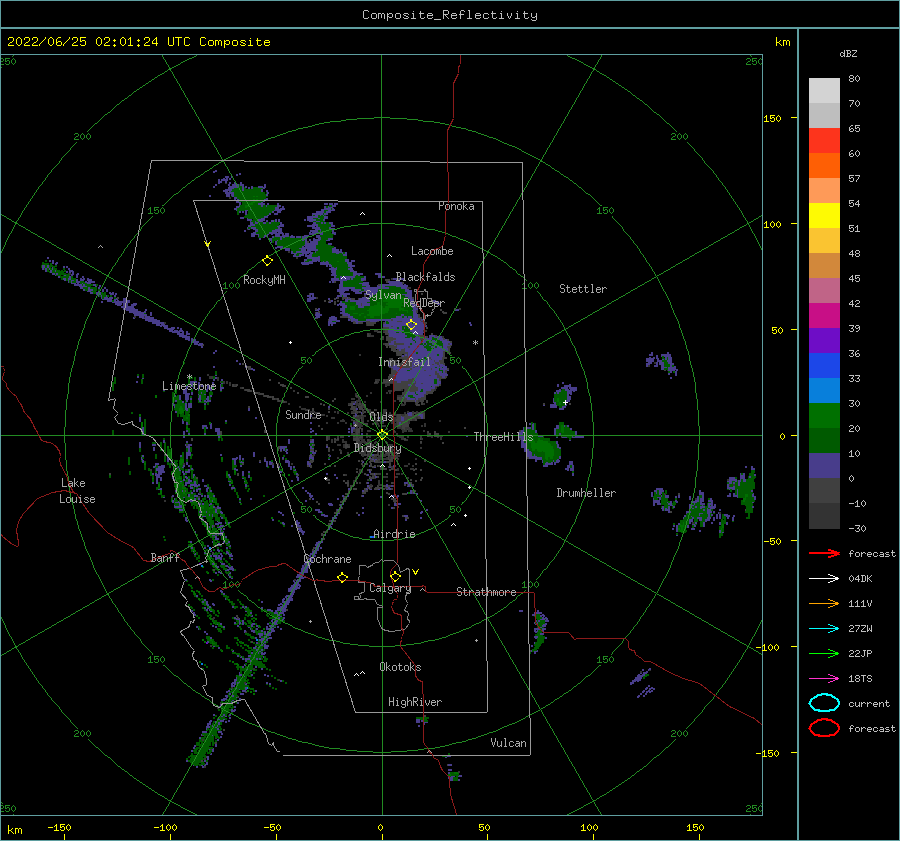The image size is (900, 841).
Task: Click the Airdrie label
Action: click(x=394, y=534)
